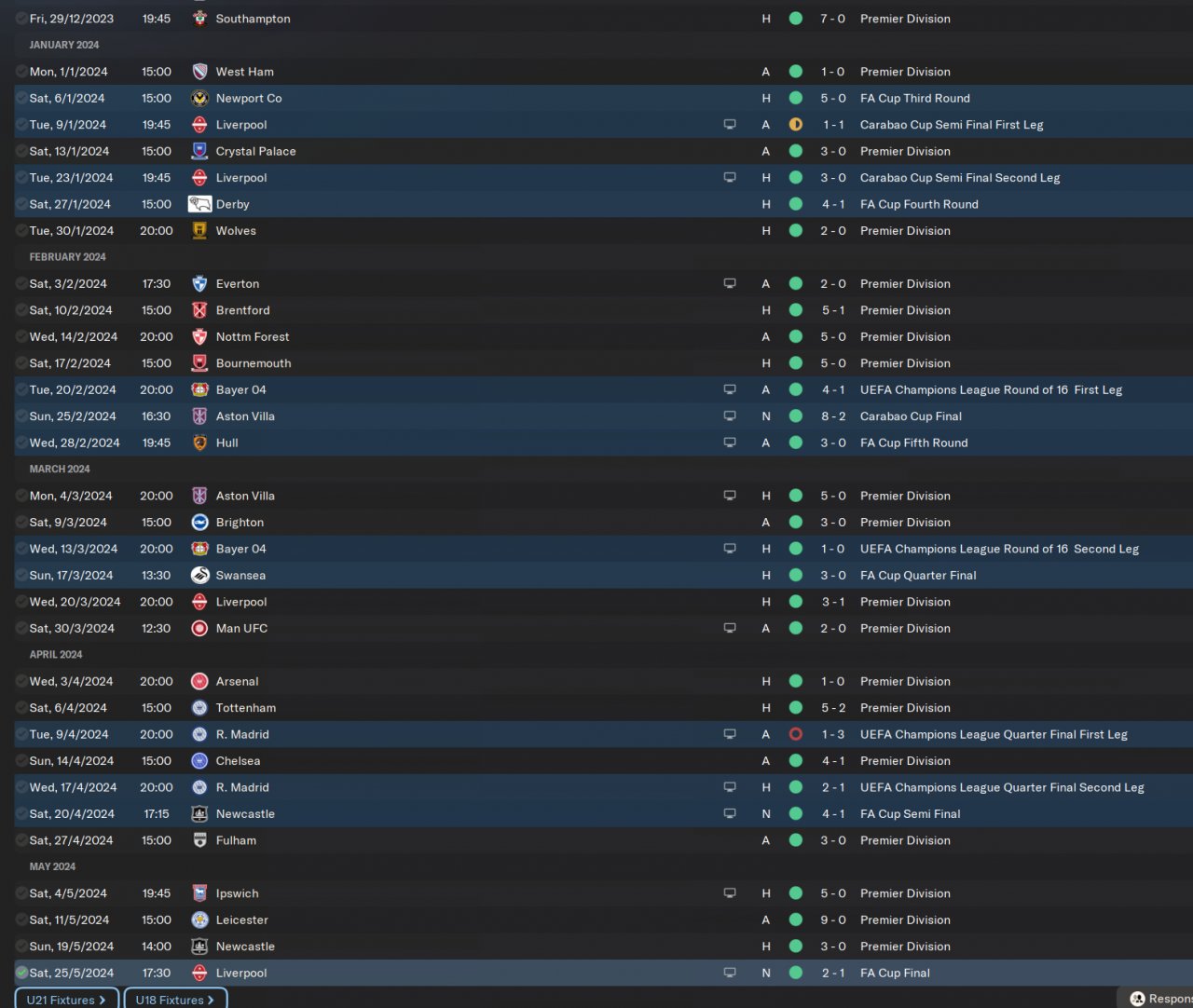This screenshot has height=1008, width=1193.
Task: Toggle the check circle beside Mon, 1/1/2024
Action: point(21,72)
